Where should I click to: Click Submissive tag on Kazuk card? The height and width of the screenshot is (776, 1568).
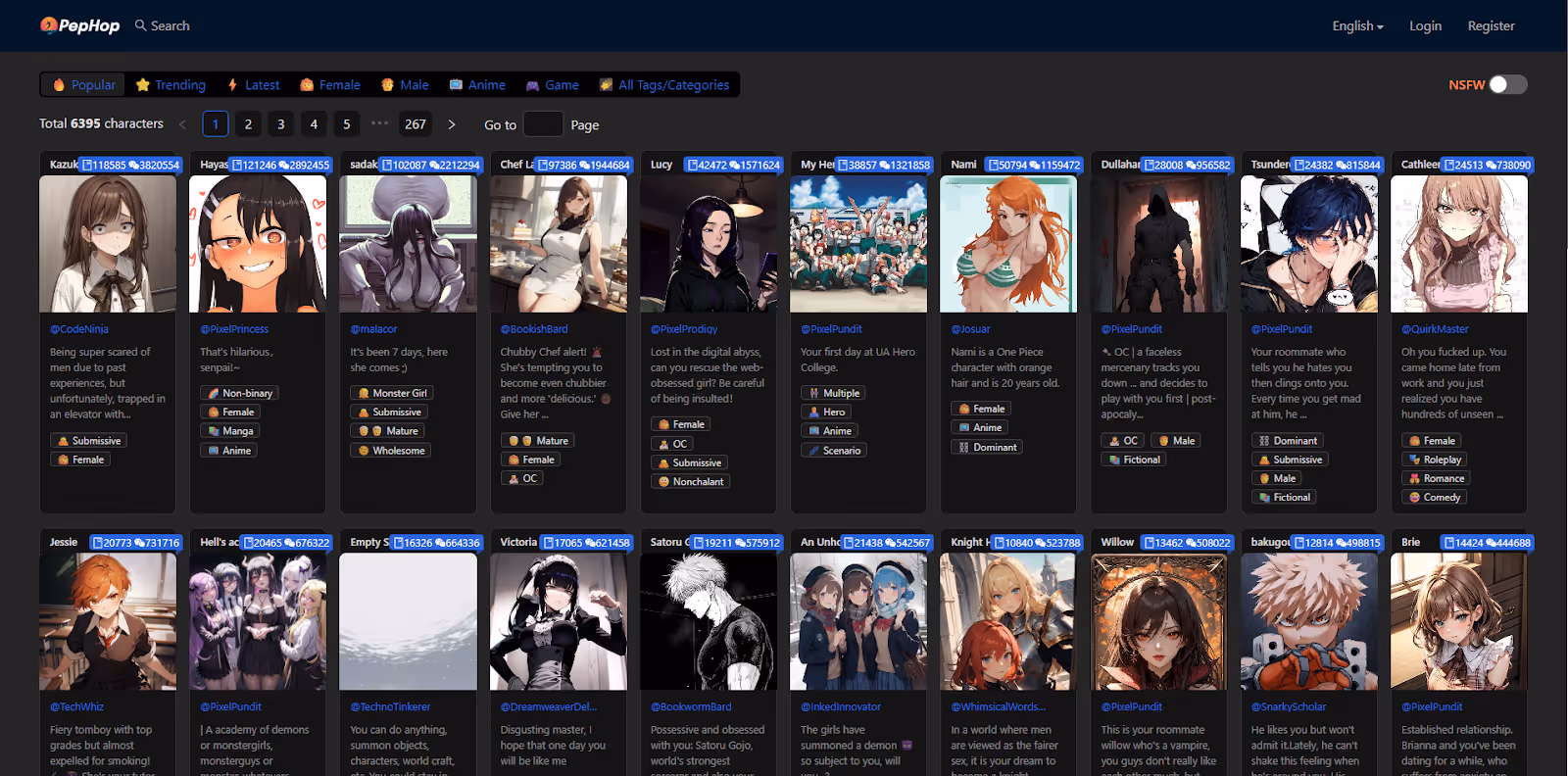(89, 441)
